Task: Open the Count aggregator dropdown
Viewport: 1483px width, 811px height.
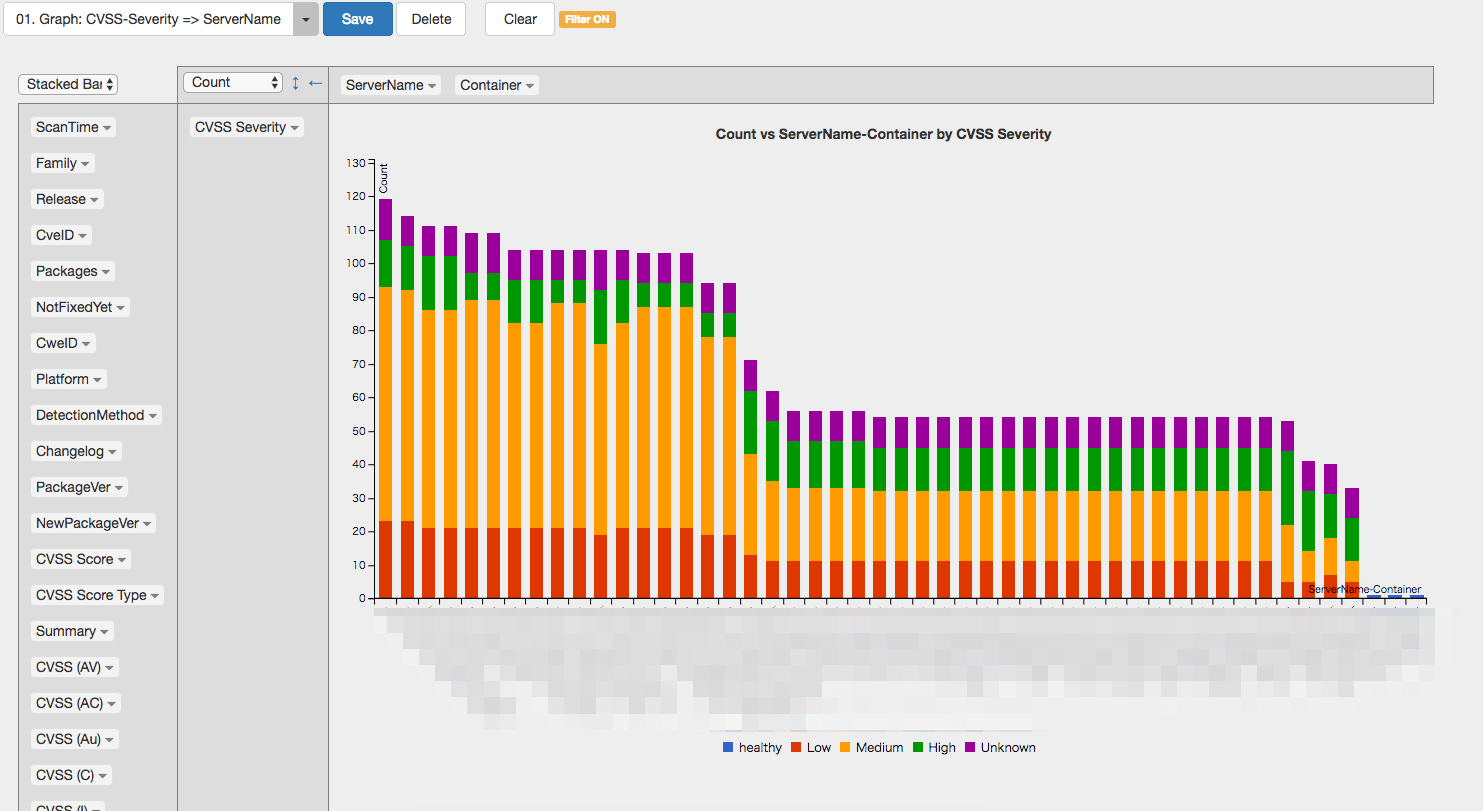Action: (x=233, y=83)
